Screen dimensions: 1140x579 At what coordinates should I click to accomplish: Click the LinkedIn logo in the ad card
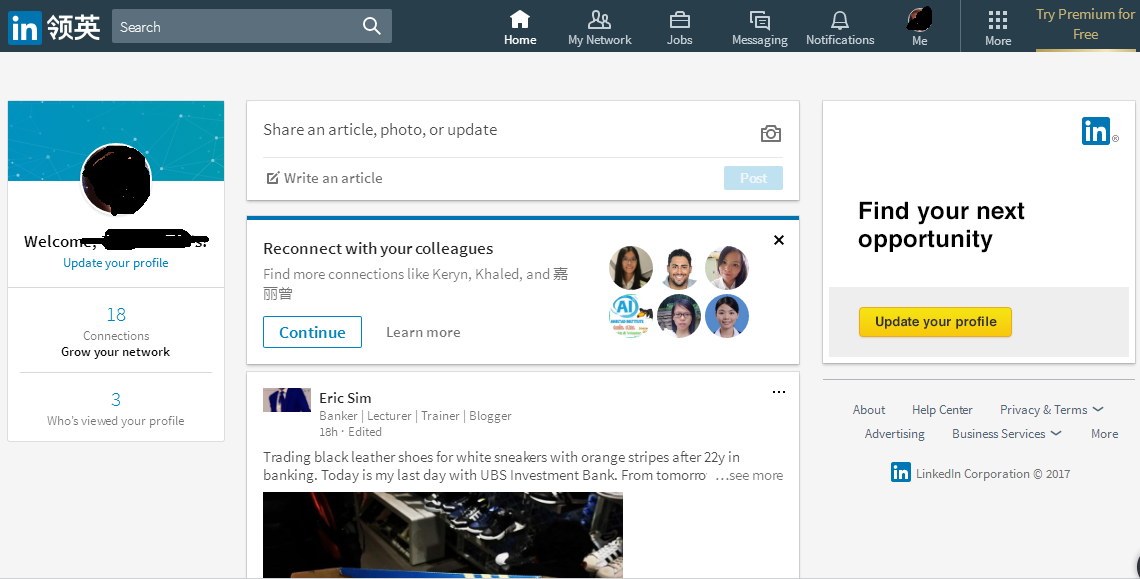tap(1096, 131)
